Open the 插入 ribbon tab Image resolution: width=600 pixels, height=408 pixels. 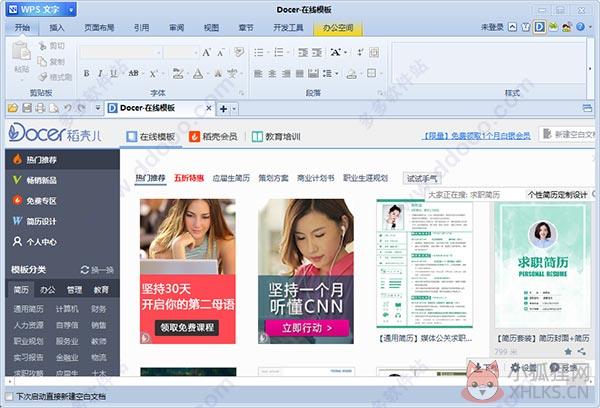(57, 28)
